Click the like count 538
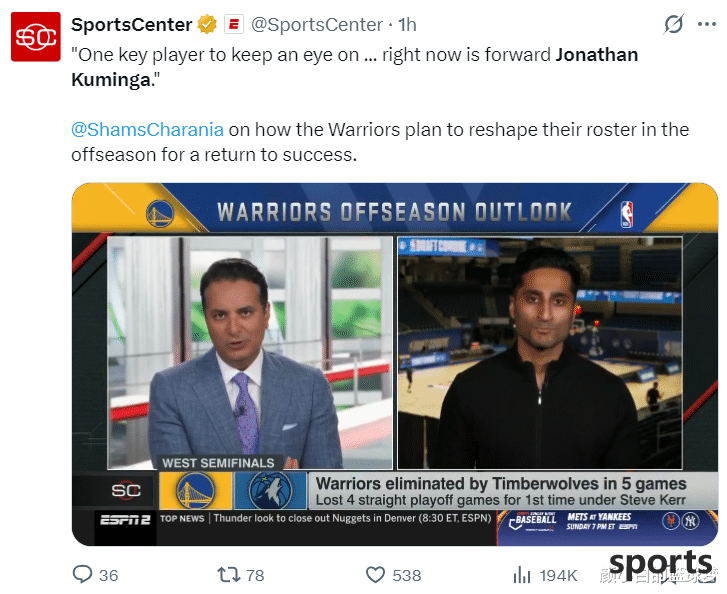 tap(407, 575)
